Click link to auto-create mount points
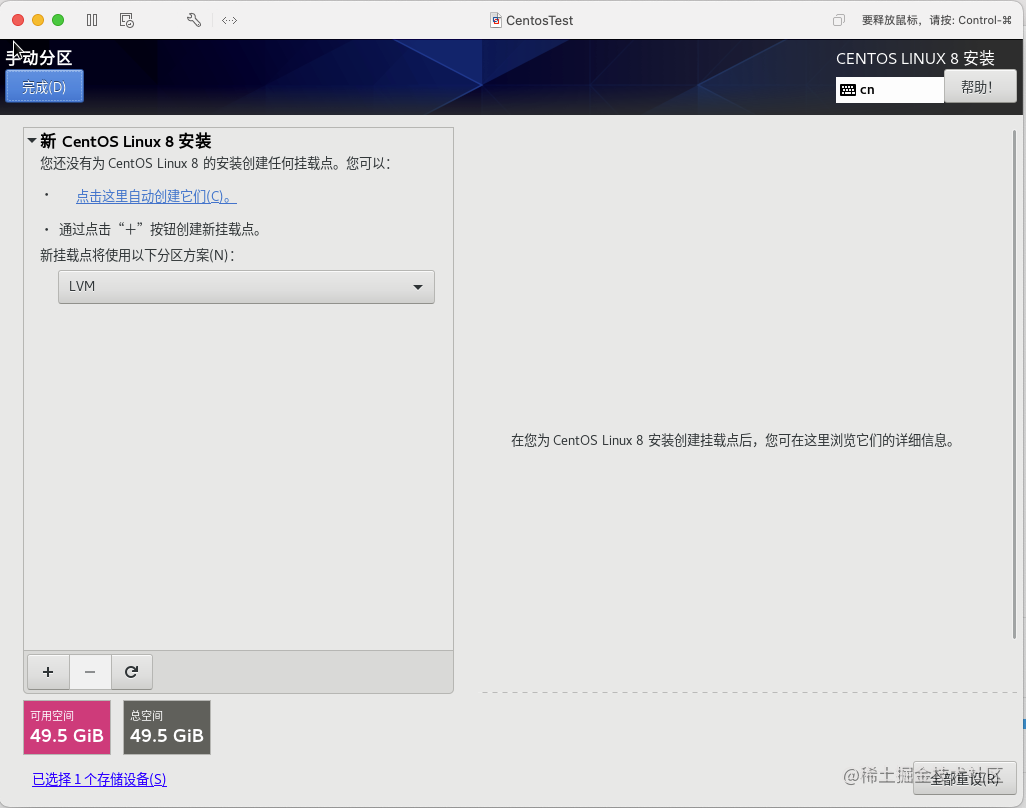The height and width of the screenshot is (808, 1026). click(x=156, y=196)
